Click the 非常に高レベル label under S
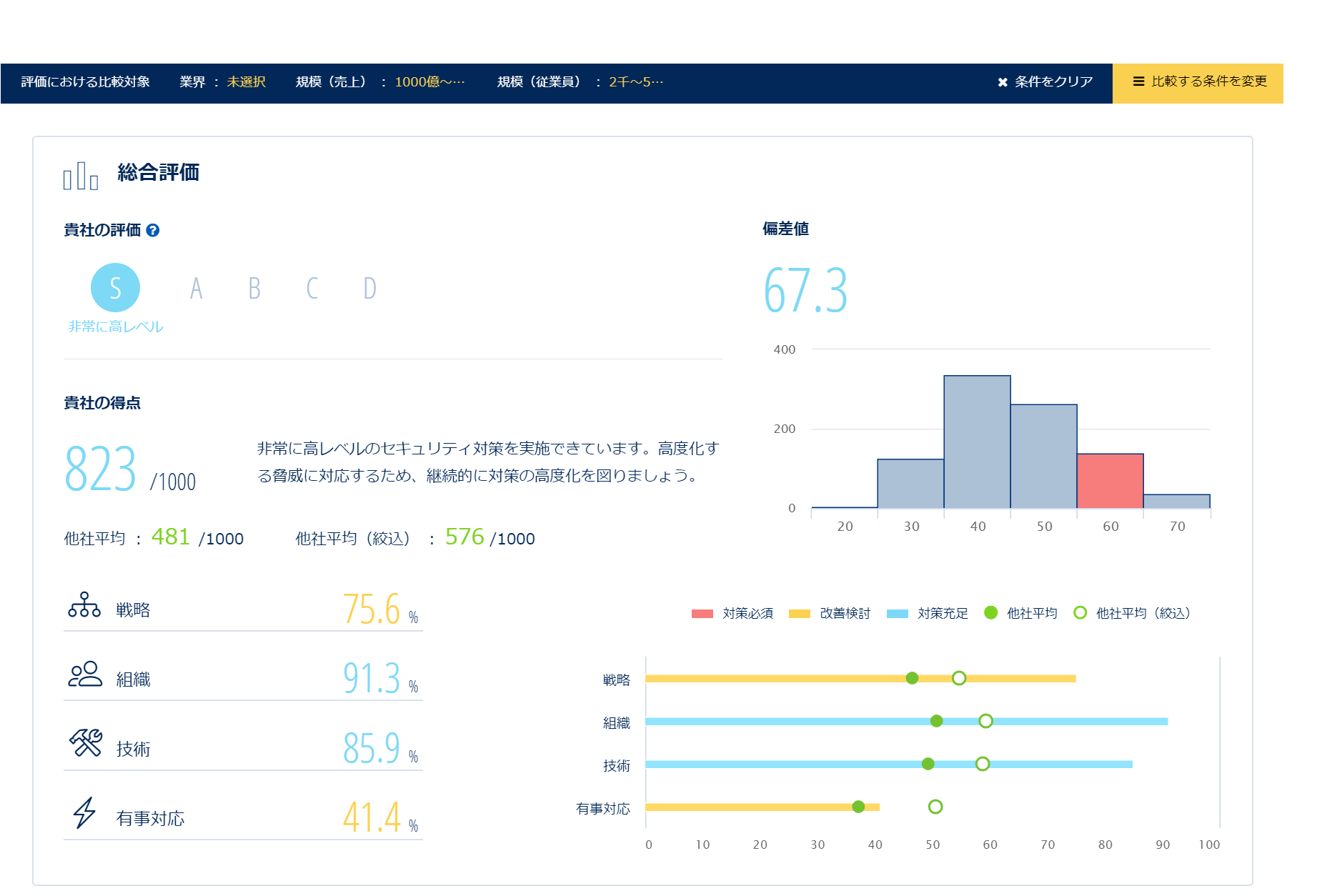 pyautogui.click(x=116, y=327)
